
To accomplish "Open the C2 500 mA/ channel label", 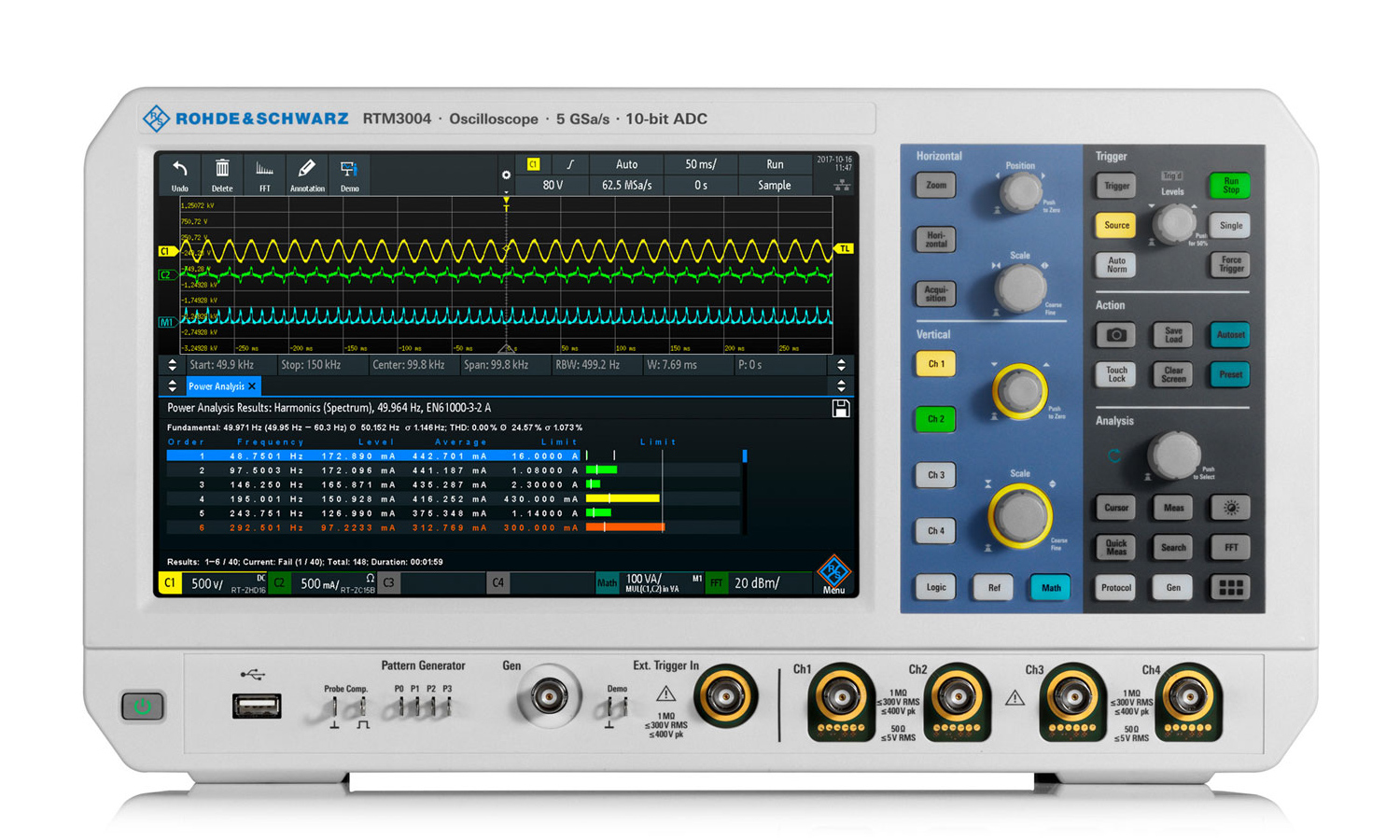I will pyautogui.click(x=324, y=583).
